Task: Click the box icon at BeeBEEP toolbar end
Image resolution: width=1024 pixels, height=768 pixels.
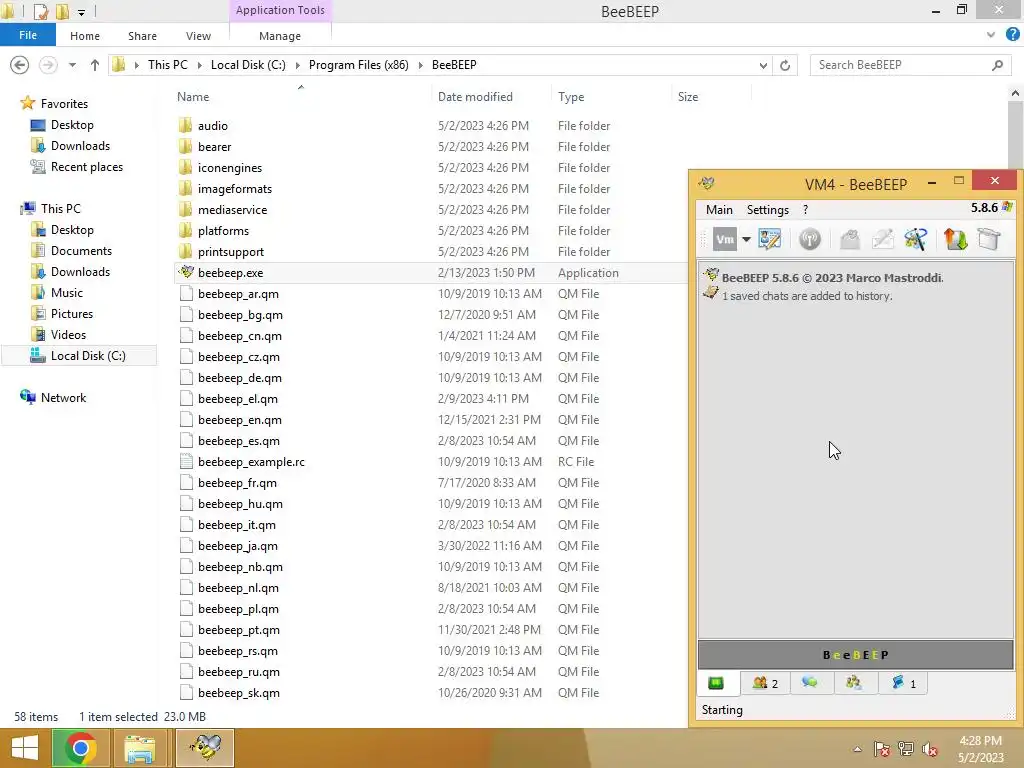Action: click(x=989, y=240)
